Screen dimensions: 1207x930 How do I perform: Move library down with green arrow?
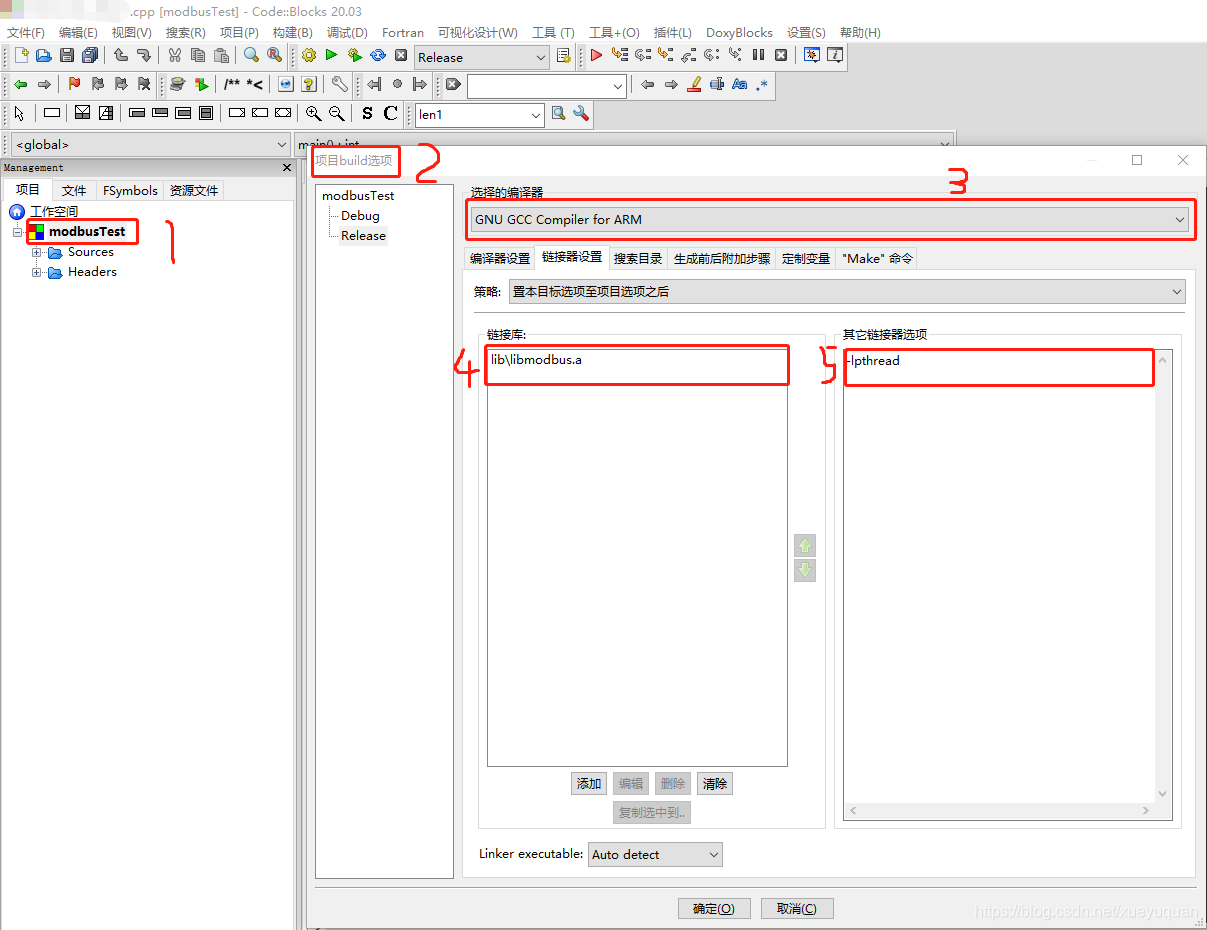pyautogui.click(x=805, y=571)
